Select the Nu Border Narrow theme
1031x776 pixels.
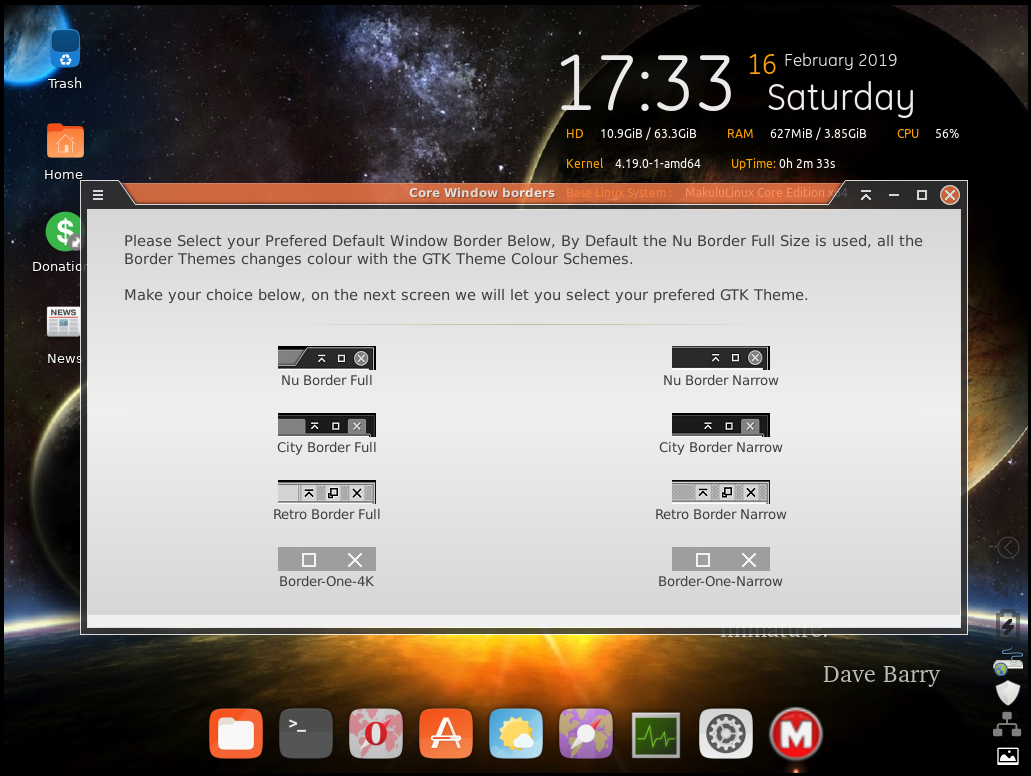720,357
